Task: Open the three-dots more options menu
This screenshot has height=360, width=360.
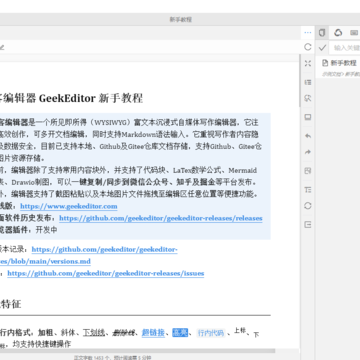Action: [308, 33]
